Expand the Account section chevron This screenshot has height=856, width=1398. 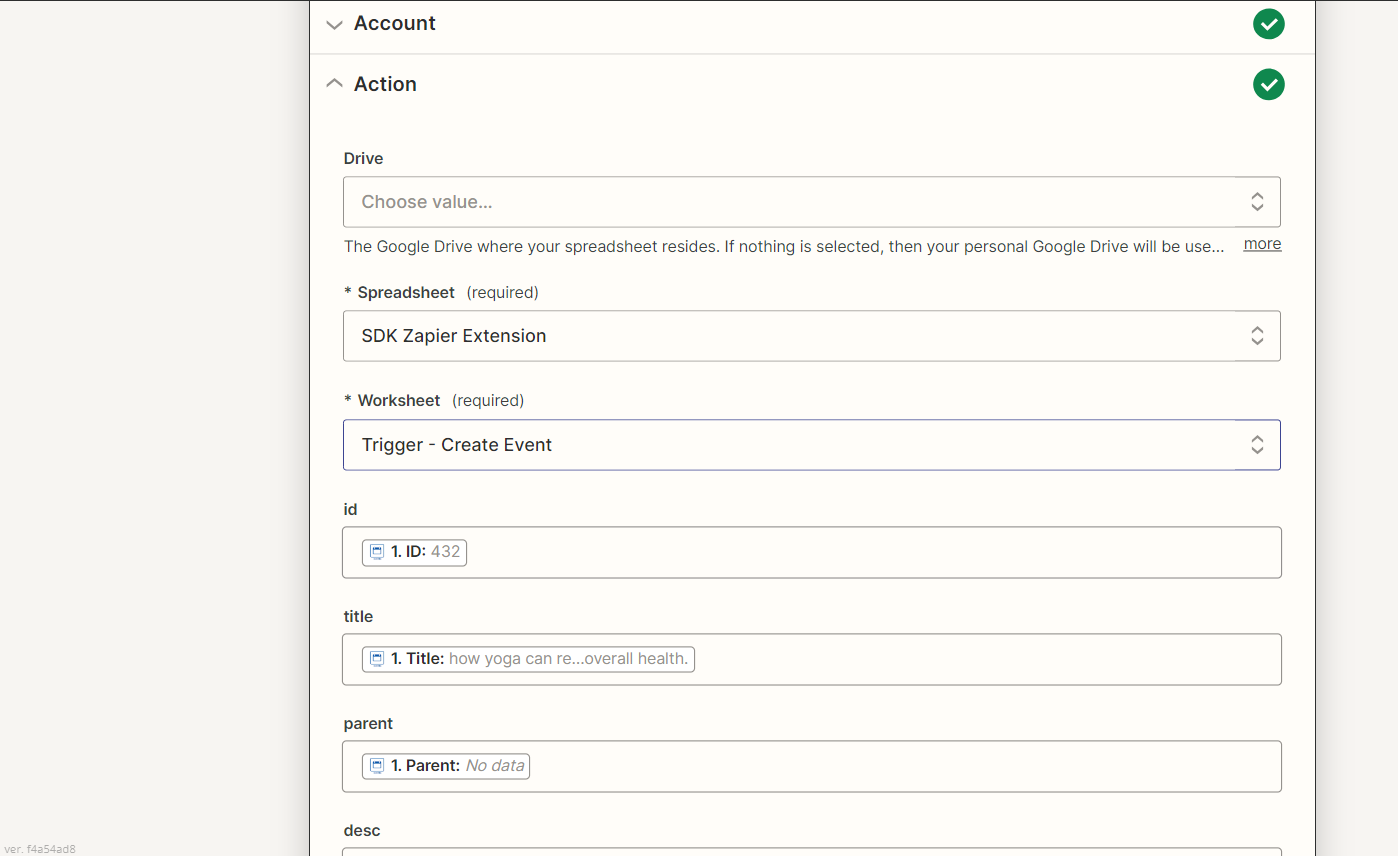click(x=334, y=25)
